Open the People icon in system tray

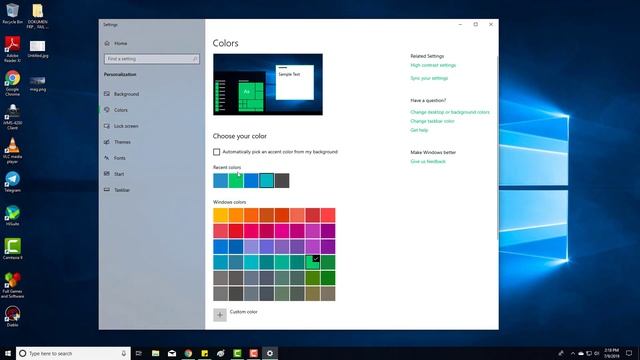coord(561,353)
